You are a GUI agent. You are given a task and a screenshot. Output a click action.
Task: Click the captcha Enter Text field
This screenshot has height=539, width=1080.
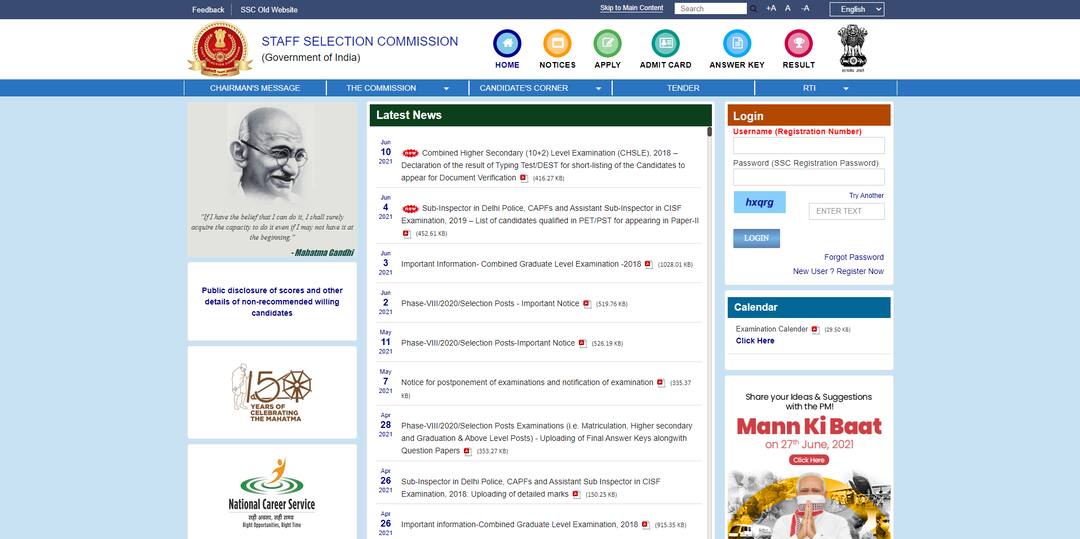click(846, 211)
